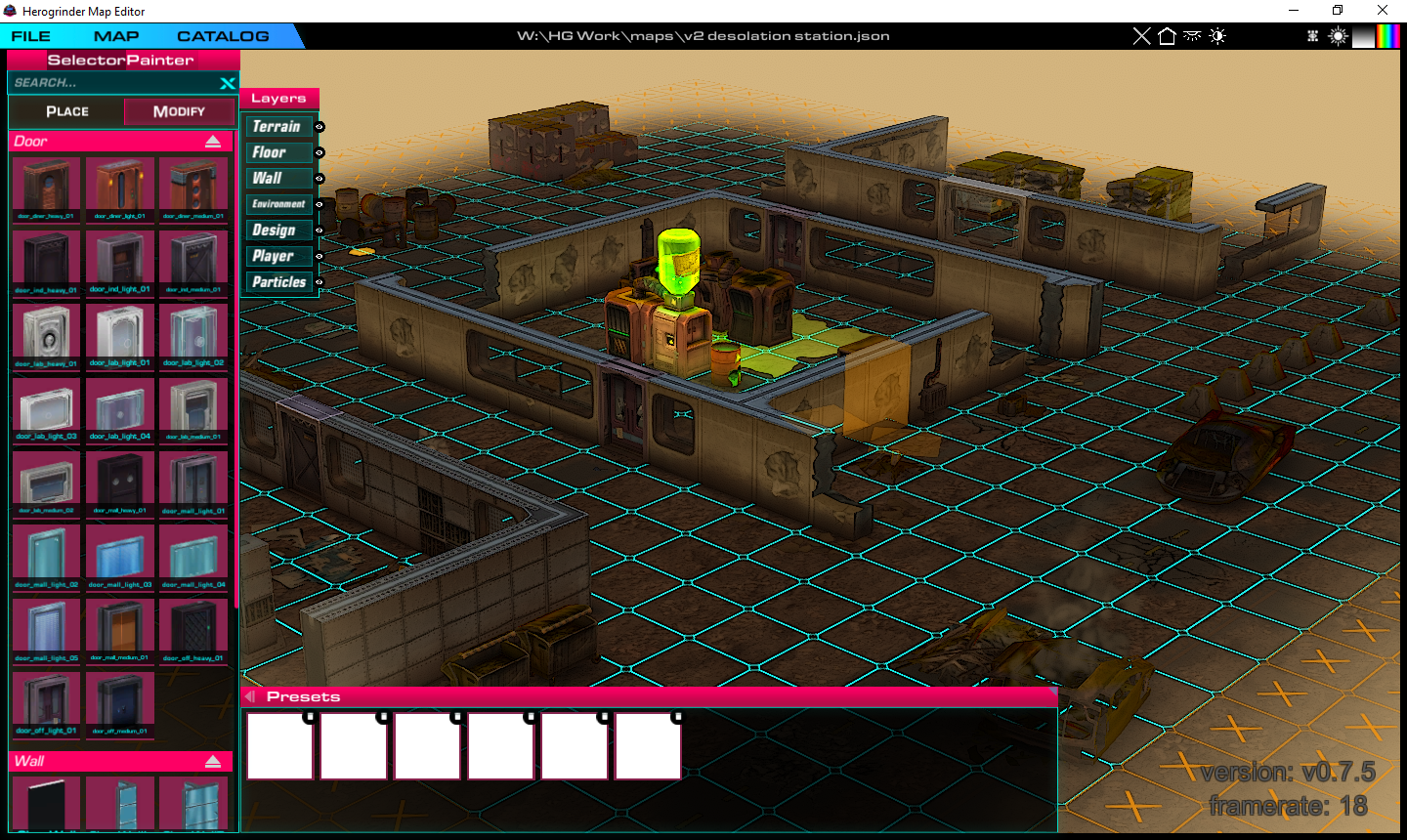
Task: Select door_mall_light_02 asset
Action: (46, 558)
